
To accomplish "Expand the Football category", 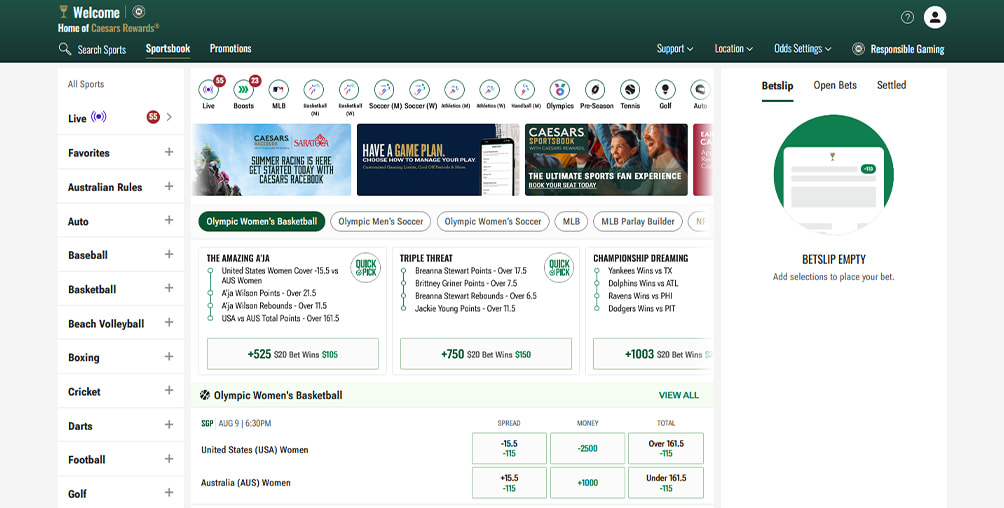I will click(x=169, y=459).
